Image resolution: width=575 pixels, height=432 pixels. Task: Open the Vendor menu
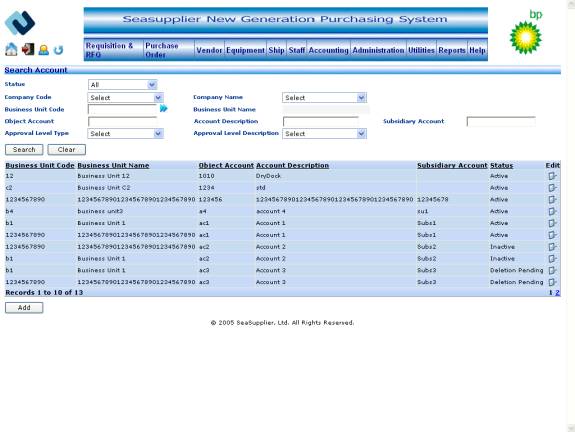(209, 50)
